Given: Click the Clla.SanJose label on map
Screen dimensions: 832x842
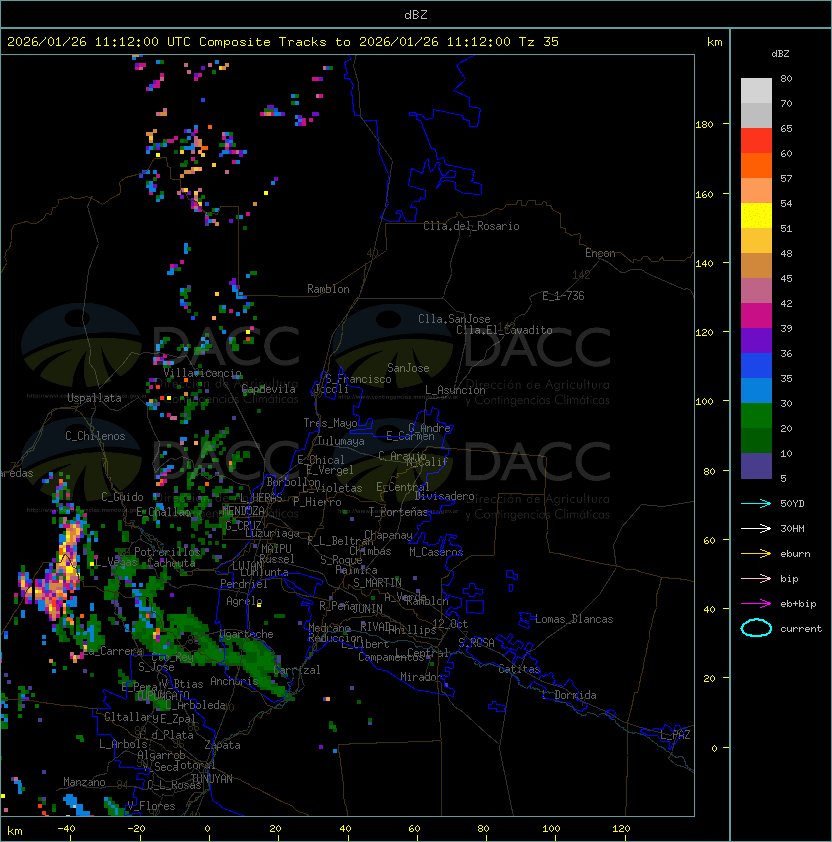Looking at the screenshot, I should (454, 319).
